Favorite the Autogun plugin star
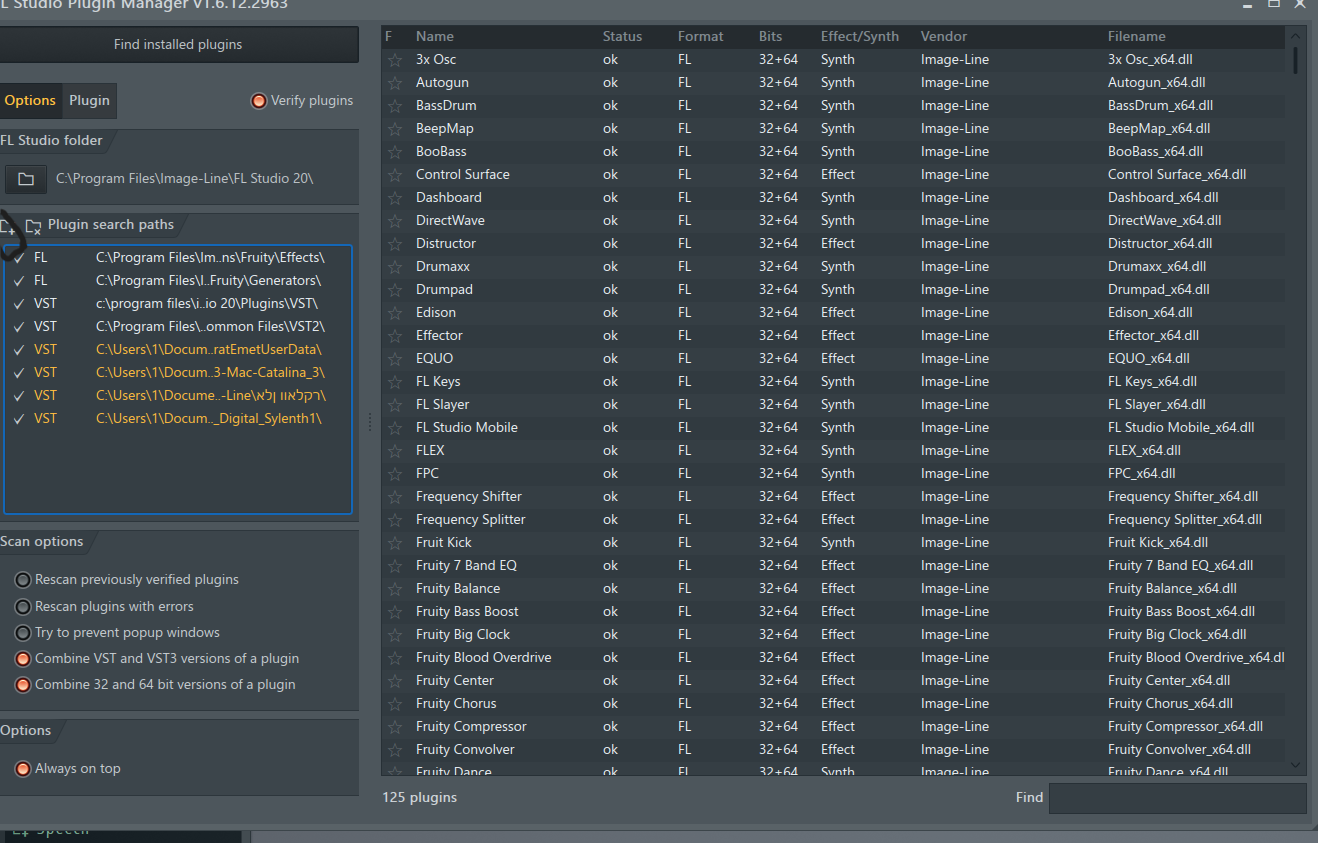This screenshot has height=843, width=1318. pos(395,83)
